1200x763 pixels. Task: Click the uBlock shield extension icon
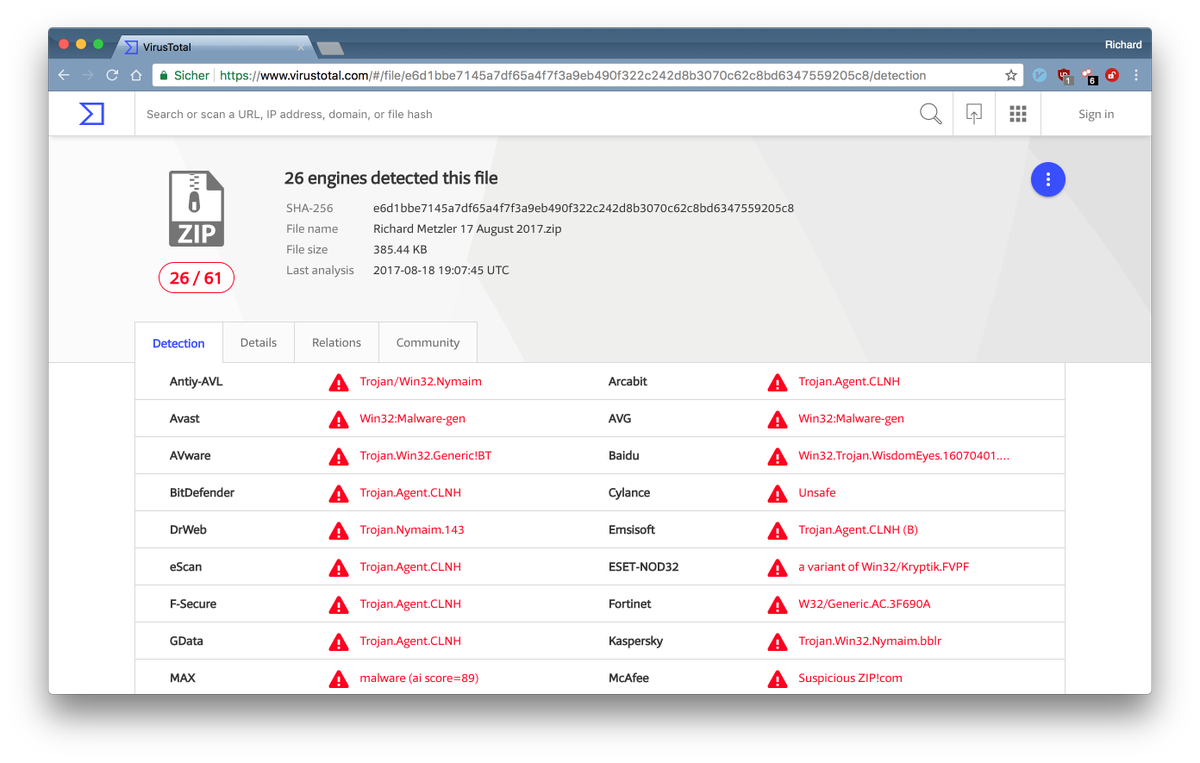point(1064,75)
